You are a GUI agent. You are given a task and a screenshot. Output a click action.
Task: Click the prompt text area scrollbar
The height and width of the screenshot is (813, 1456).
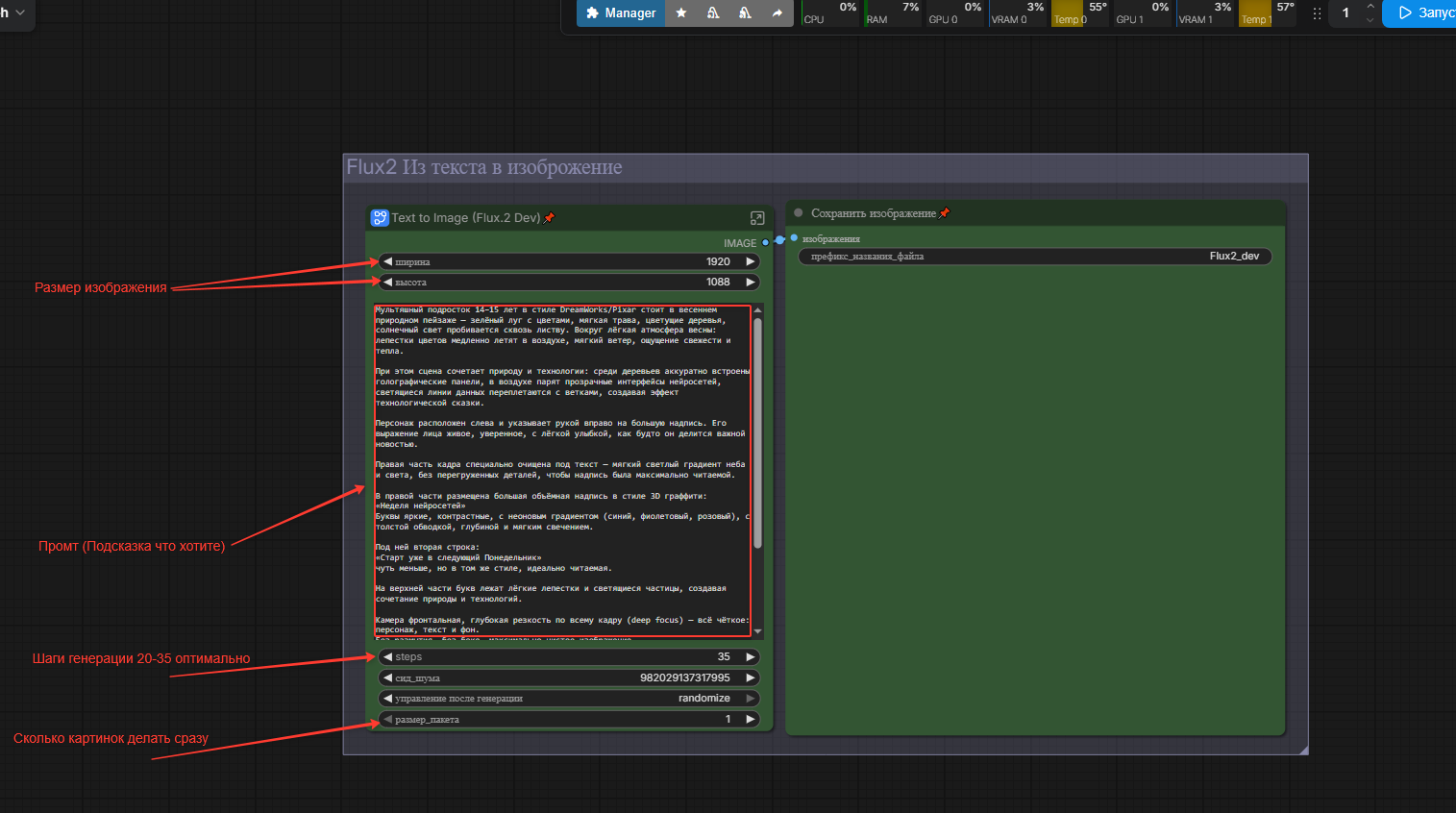(757, 432)
